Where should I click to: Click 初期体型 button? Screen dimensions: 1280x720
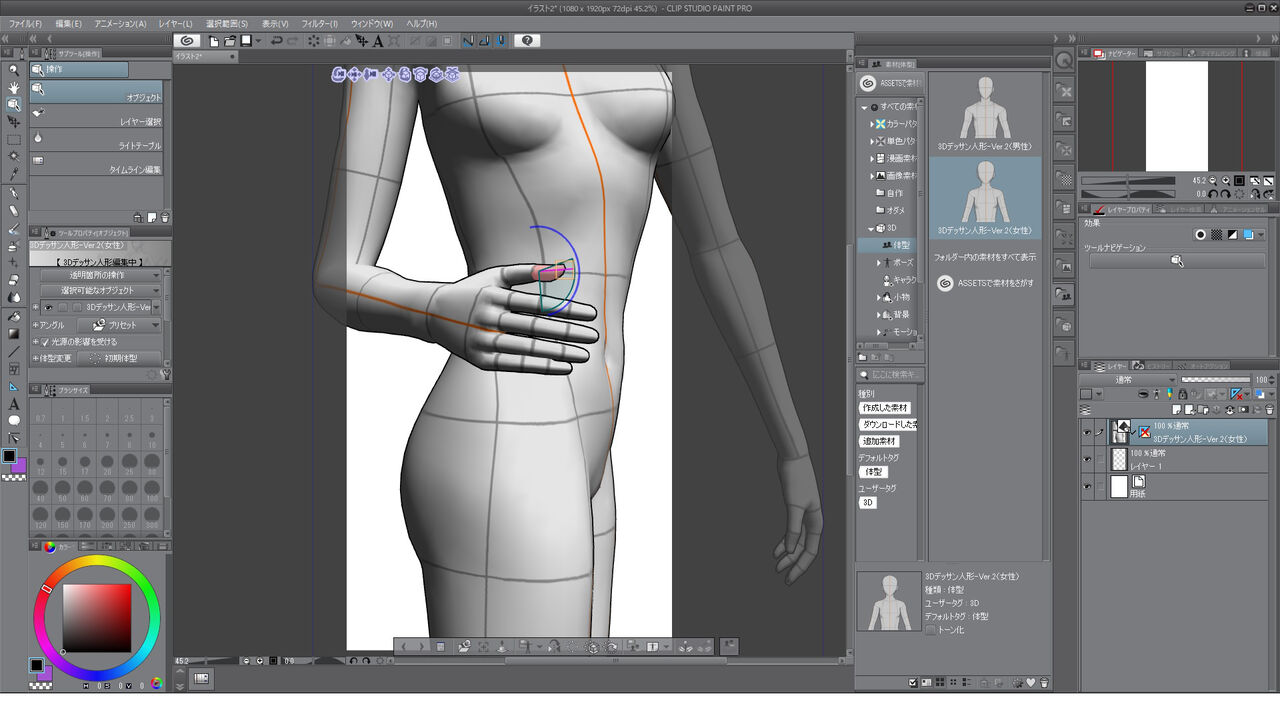coord(118,358)
